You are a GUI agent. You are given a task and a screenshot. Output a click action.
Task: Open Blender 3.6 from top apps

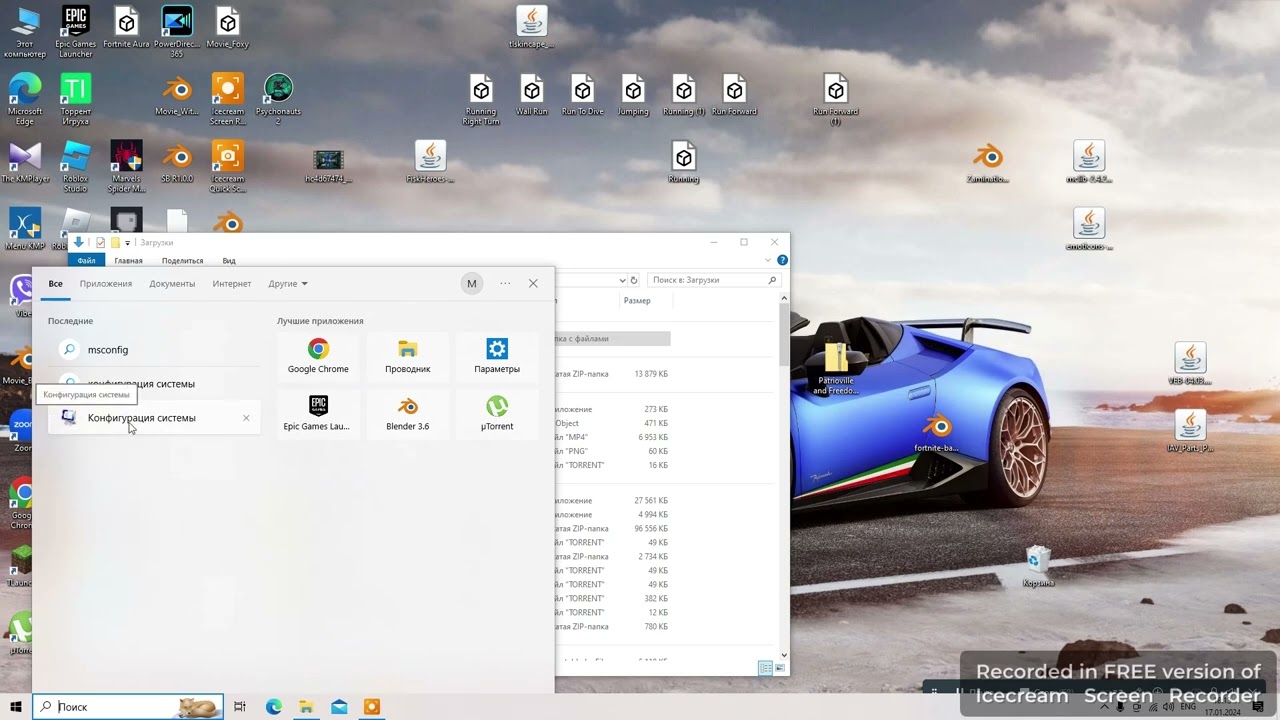[407, 414]
